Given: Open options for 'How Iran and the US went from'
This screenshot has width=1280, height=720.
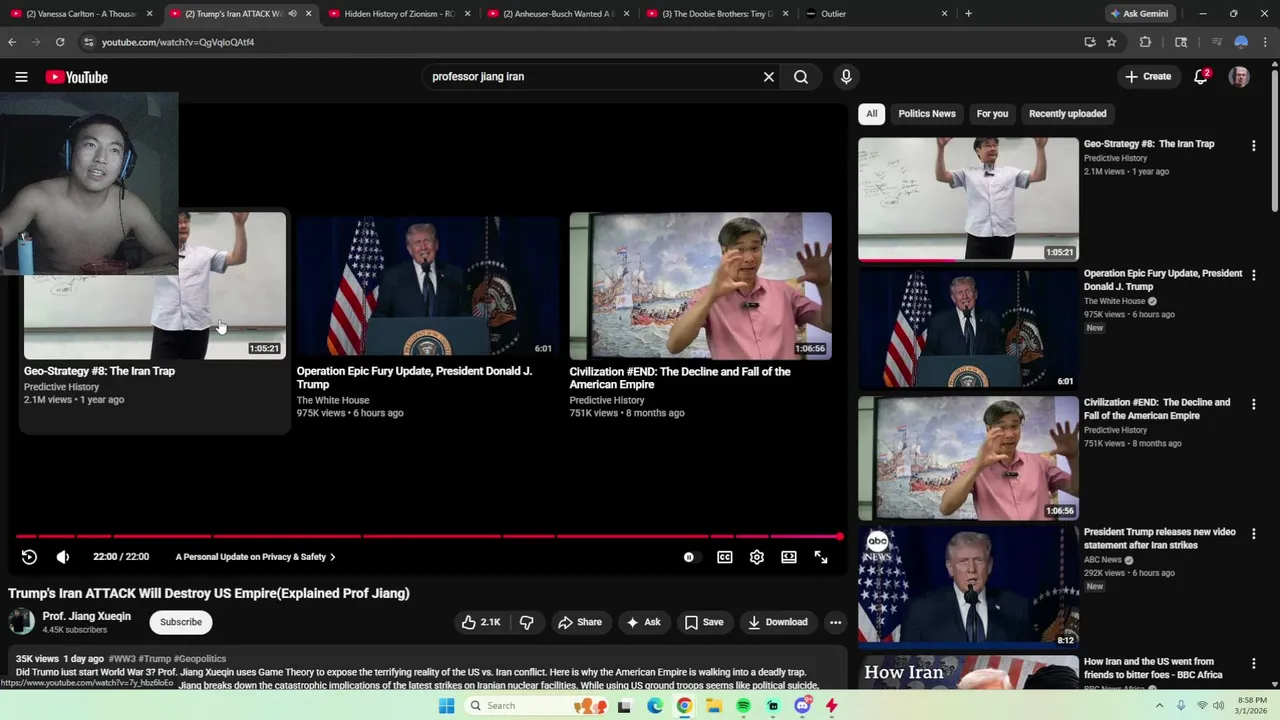Looking at the screenshot, I should coord(1253,663).
